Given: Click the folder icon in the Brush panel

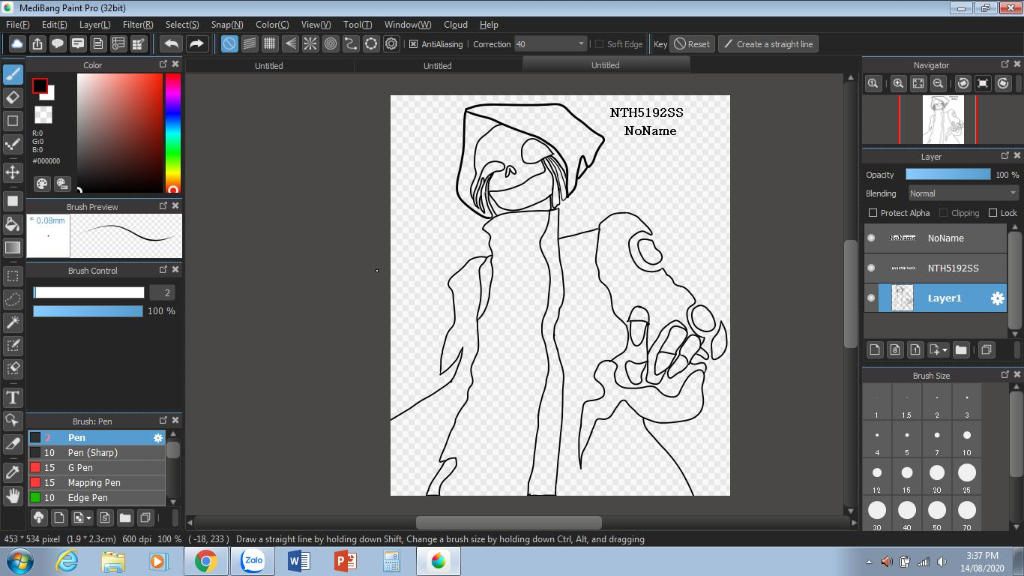Looking at the screenshot, I should [125, 518].
